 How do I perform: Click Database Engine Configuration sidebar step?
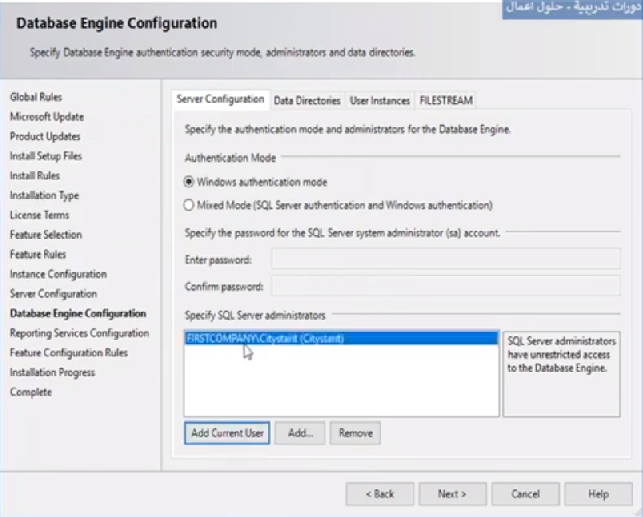(x=78, y=314)
